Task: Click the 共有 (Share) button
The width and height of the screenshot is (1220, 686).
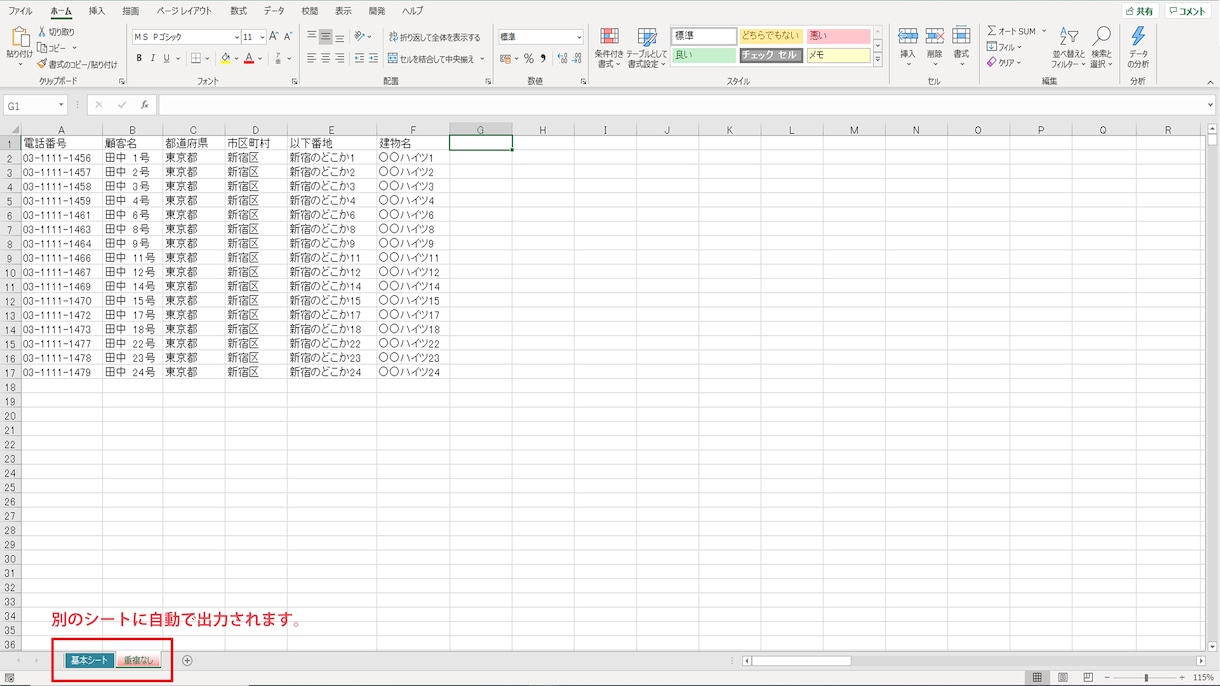Action: [1139, 11]
